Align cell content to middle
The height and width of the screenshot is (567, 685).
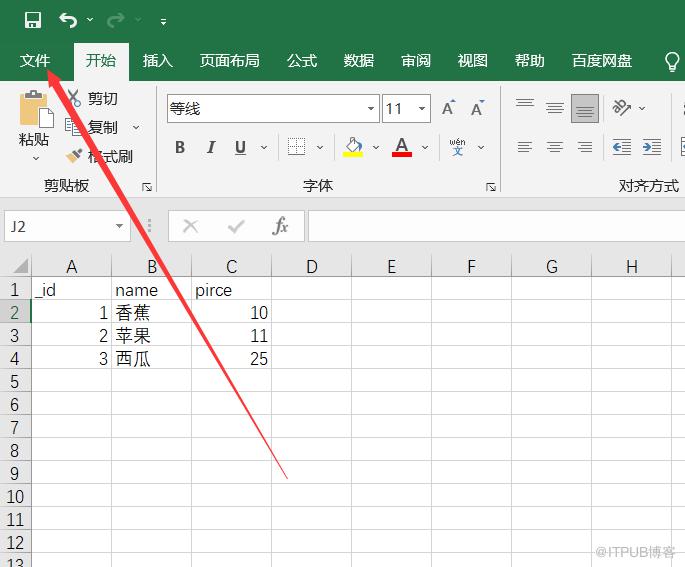pyautogui.click(x=555, y=107)
